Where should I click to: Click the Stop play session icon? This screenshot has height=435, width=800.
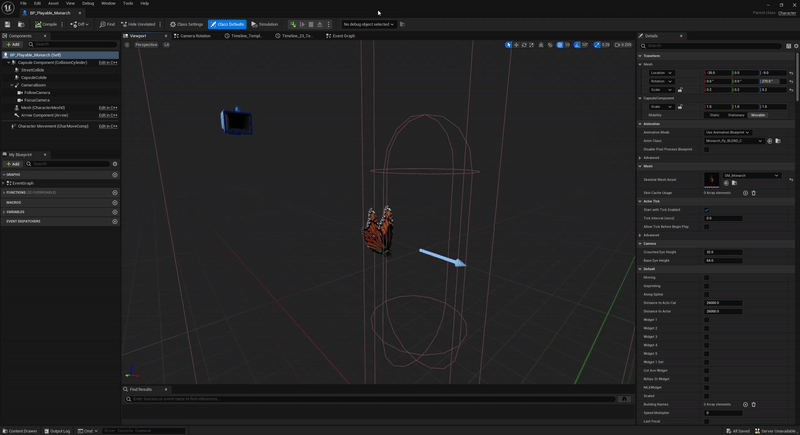click(x=311, y=24)
